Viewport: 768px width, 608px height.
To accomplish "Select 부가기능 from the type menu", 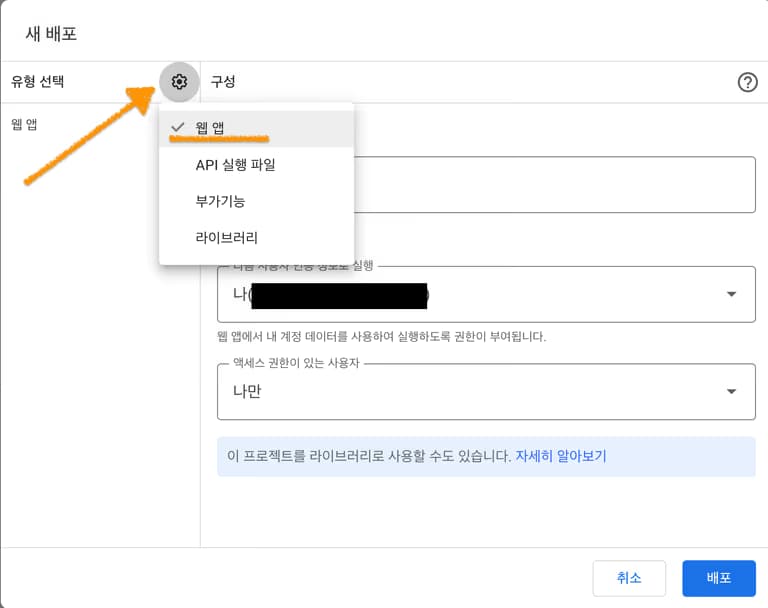I will 220,201.
